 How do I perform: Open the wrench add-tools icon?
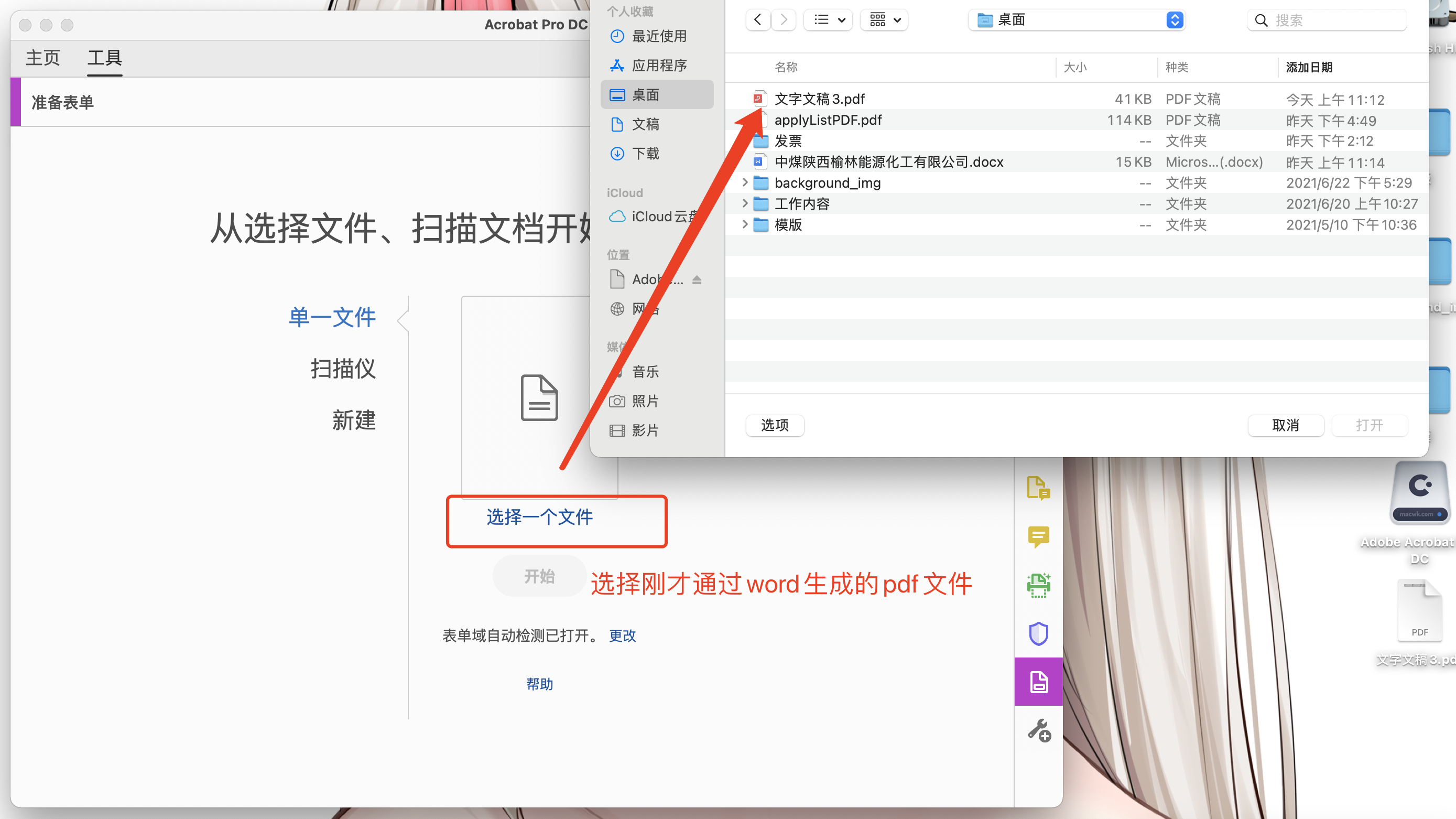click(x=1038, y=731)
